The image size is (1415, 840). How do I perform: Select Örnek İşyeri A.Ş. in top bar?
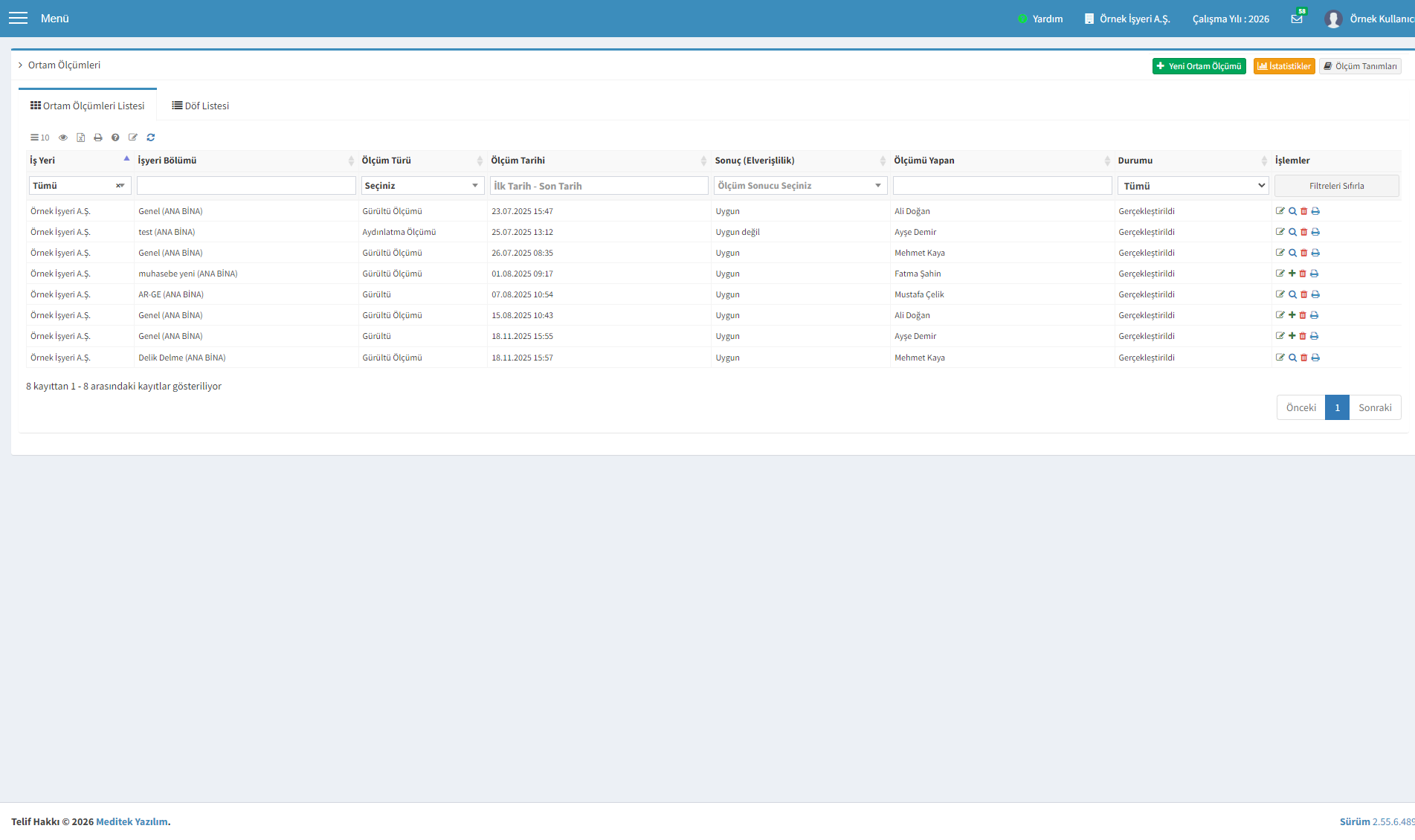[1127, 19]
